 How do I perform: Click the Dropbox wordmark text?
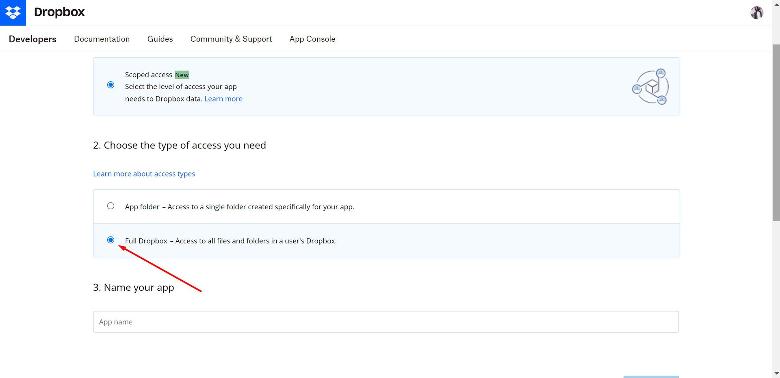[59, 12]
